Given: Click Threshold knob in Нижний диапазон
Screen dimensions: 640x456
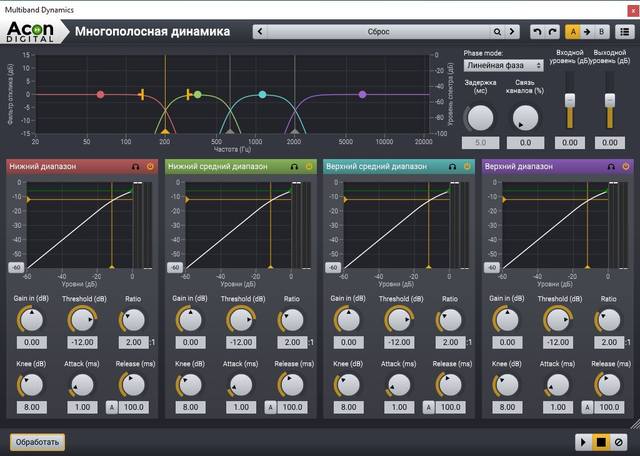Looking at the screenshot, I should [82, 320].
